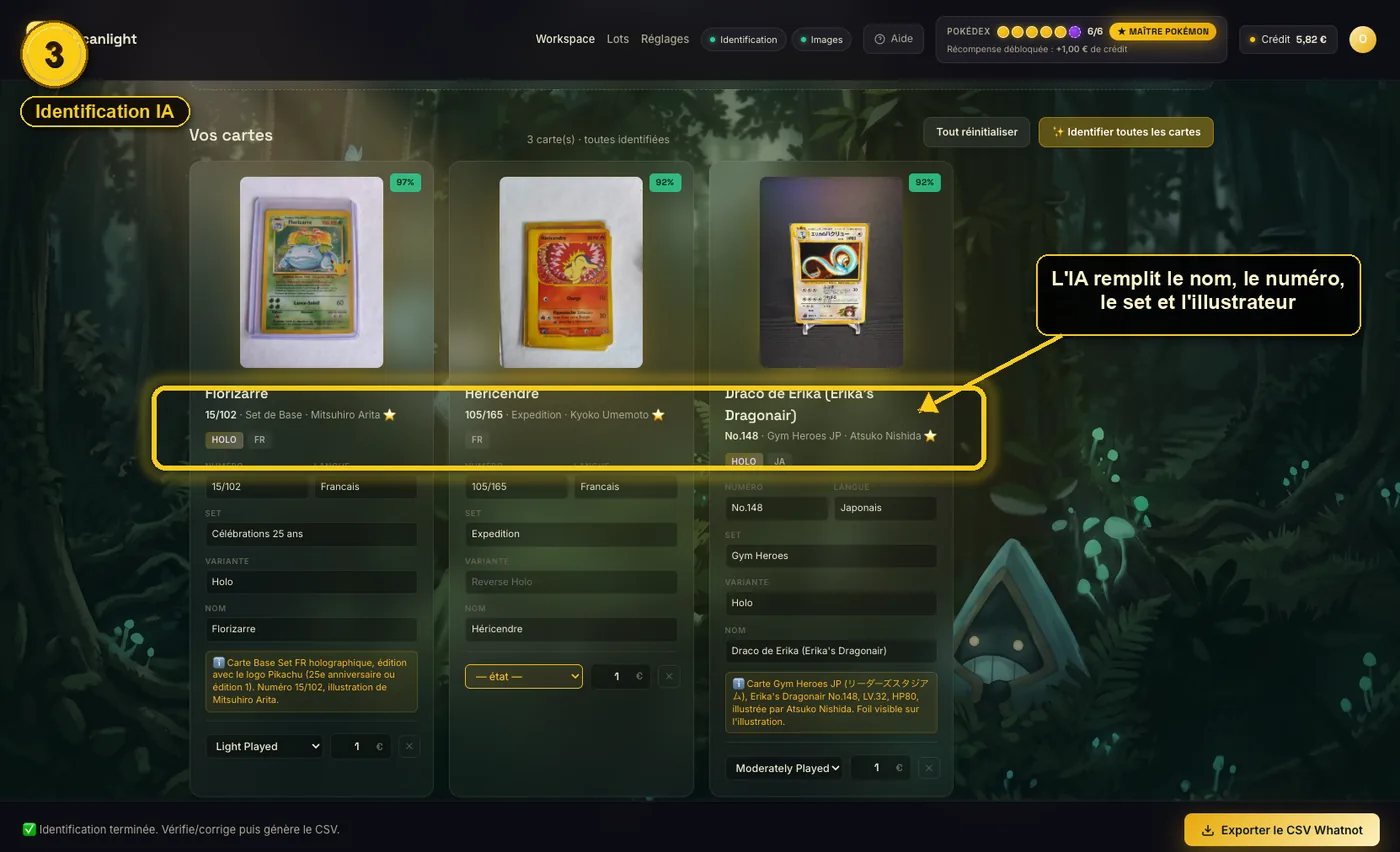Go to the Lots section
Screen dimensions: 1400x852
pos(618,39)
